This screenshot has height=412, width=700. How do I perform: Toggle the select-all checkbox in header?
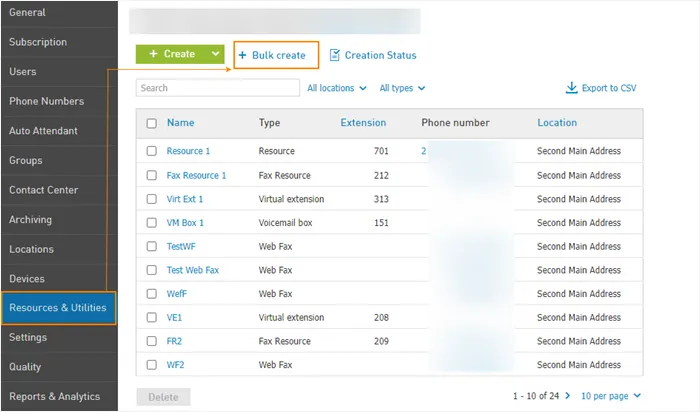point(152,123)
